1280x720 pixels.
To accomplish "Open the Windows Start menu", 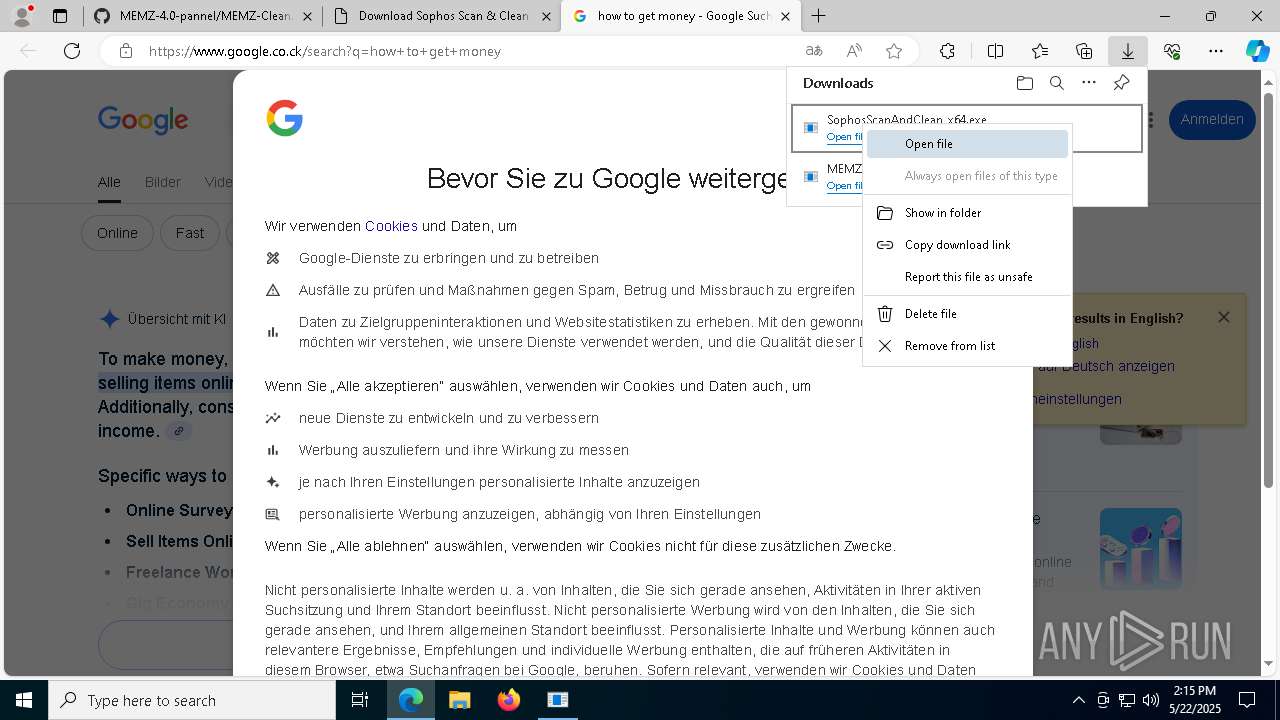I will point(23,700).
